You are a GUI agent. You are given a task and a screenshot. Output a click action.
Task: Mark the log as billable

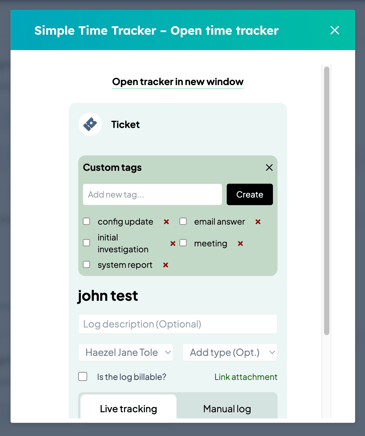[83, 376]
